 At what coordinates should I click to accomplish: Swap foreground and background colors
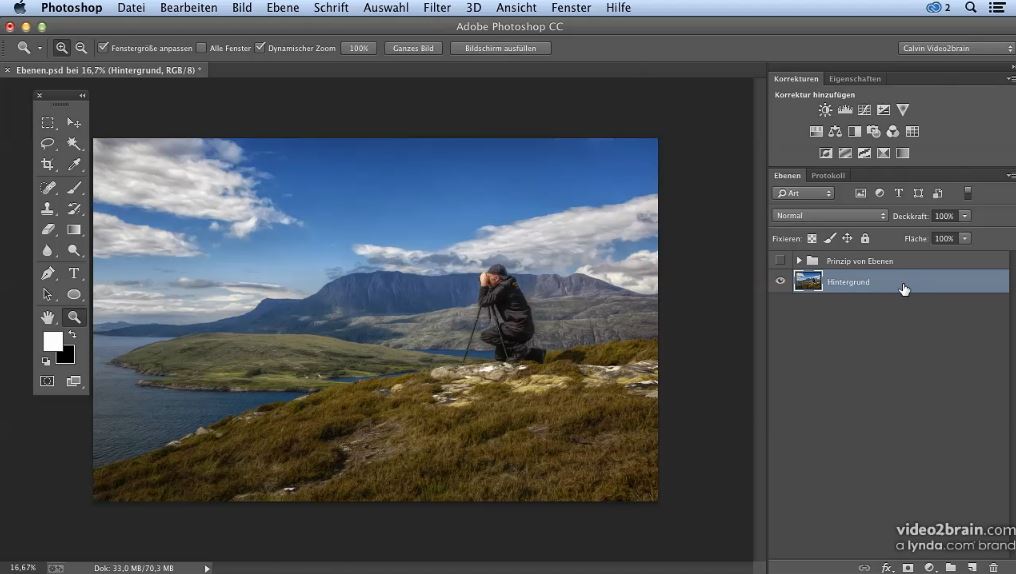click(73, 334)
